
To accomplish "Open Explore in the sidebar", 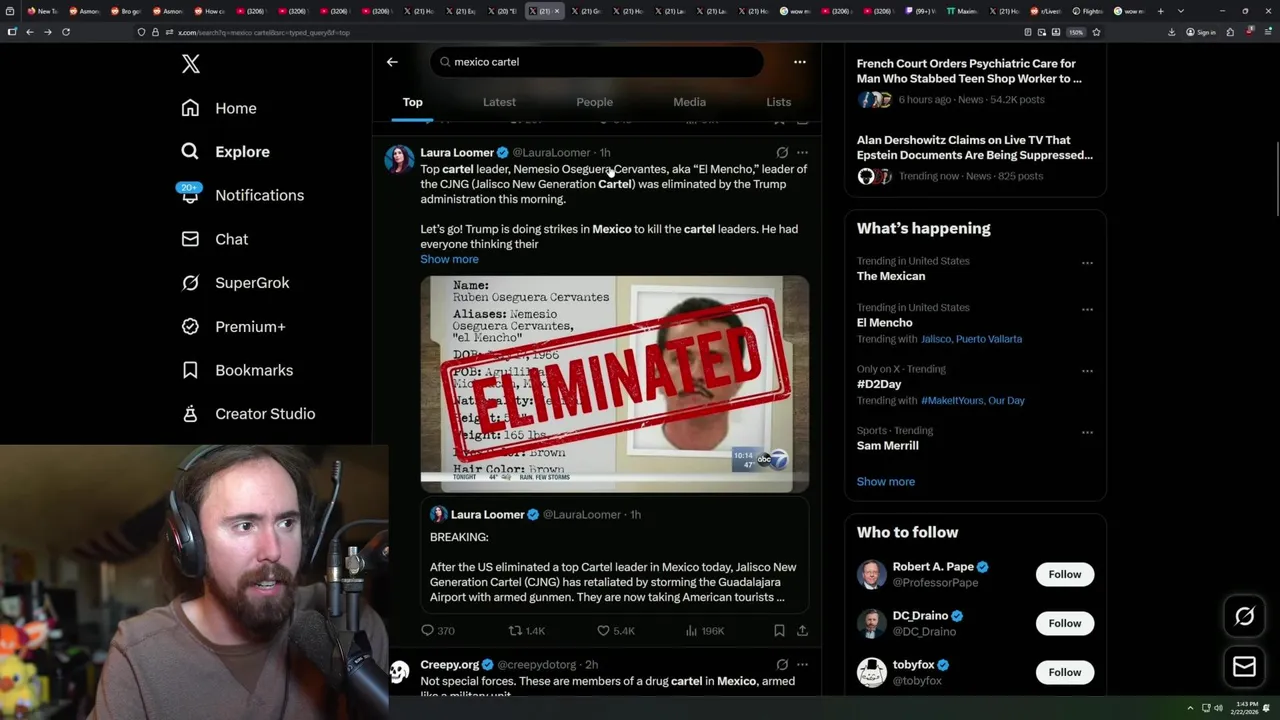I will pyautogui.click(x=225, y=152).
